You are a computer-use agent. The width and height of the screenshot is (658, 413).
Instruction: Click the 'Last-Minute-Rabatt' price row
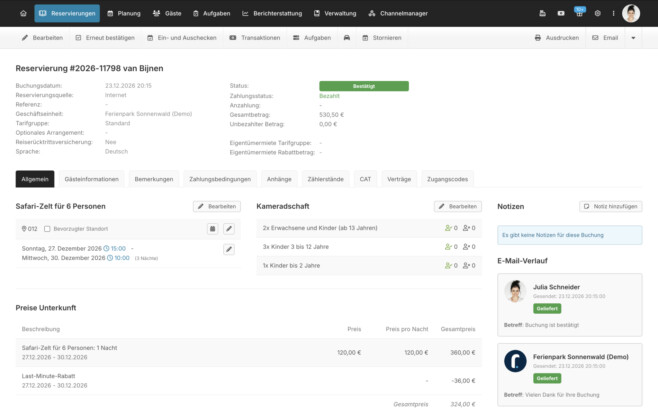pos(248,381)
